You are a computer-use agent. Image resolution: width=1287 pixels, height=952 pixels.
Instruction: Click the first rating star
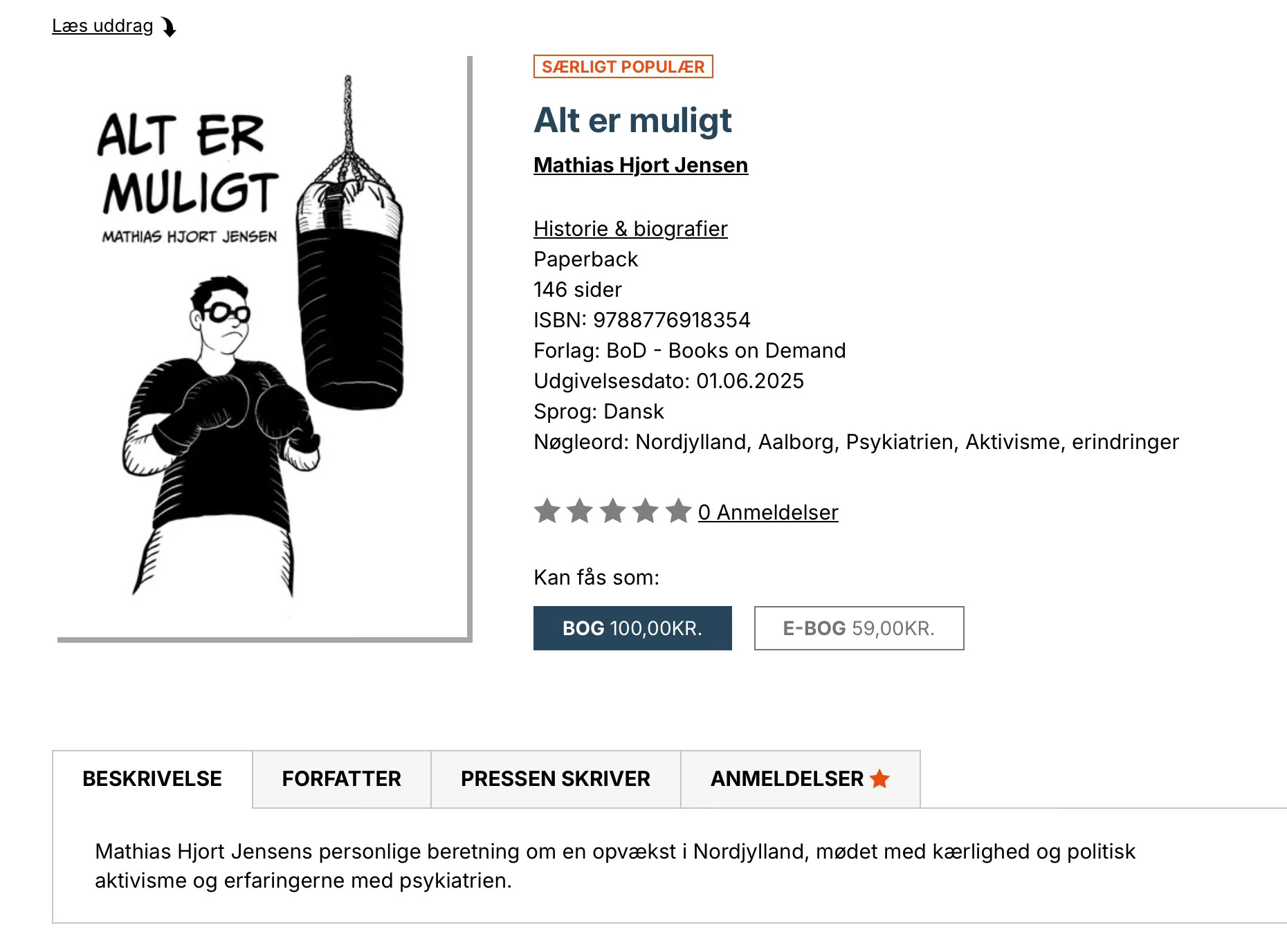click(x=547, y=511)
